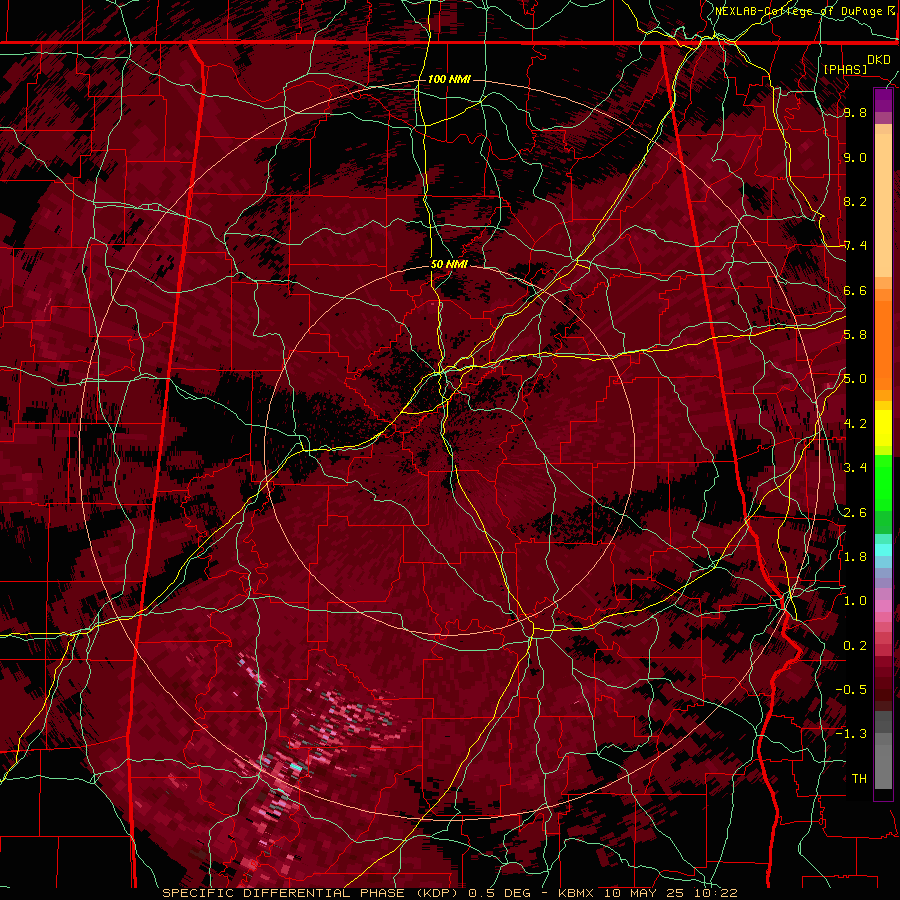900x900 pixels.
Task: Click the 7.4 value on the legend
Action: click(x=855, y=246)
